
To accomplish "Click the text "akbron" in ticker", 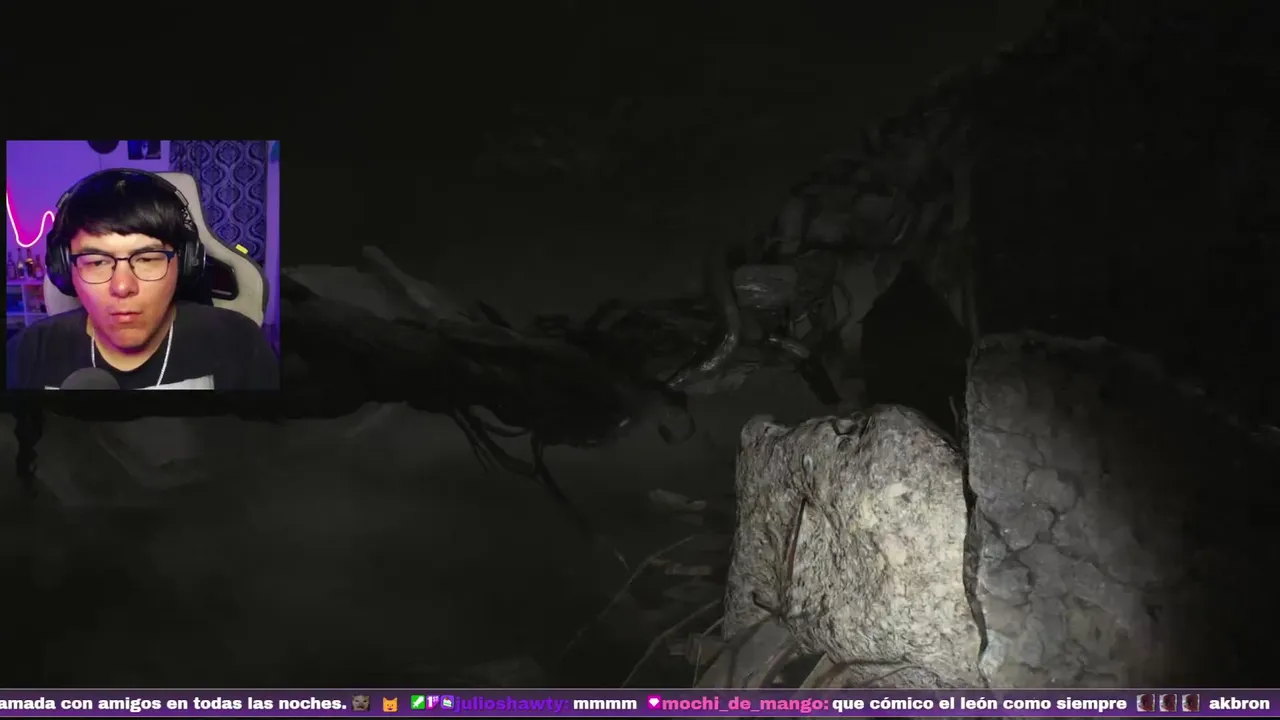I will click(1239, 704).
